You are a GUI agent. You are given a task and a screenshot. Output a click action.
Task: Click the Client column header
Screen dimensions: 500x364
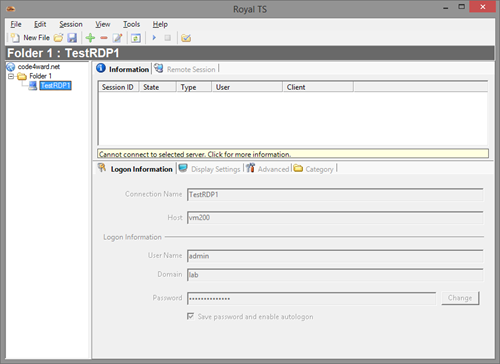click(318, 87)
